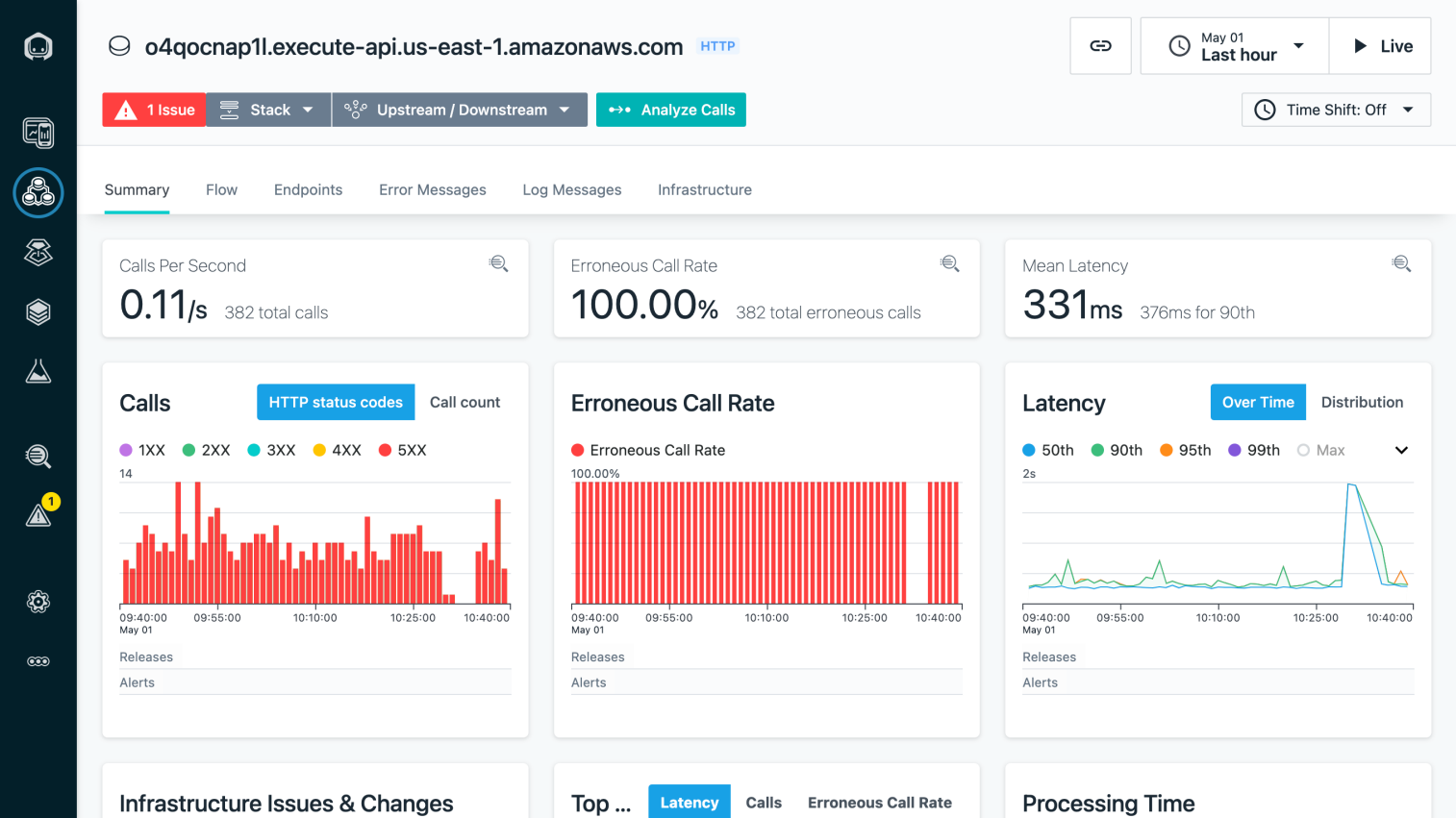Expand the Upstream / Downstream dropdown
The width and height of the screenshot is (1456, 818).
[x=459, y=110]
